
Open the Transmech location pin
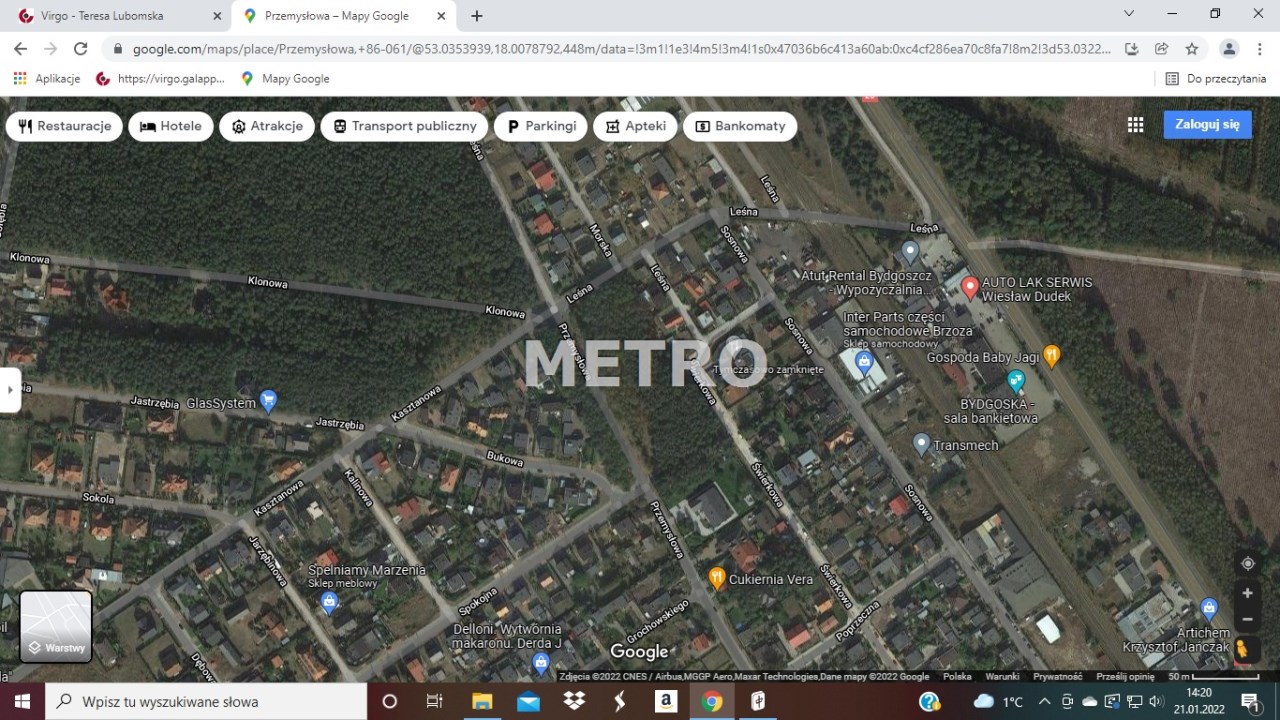tap(922, 443)
